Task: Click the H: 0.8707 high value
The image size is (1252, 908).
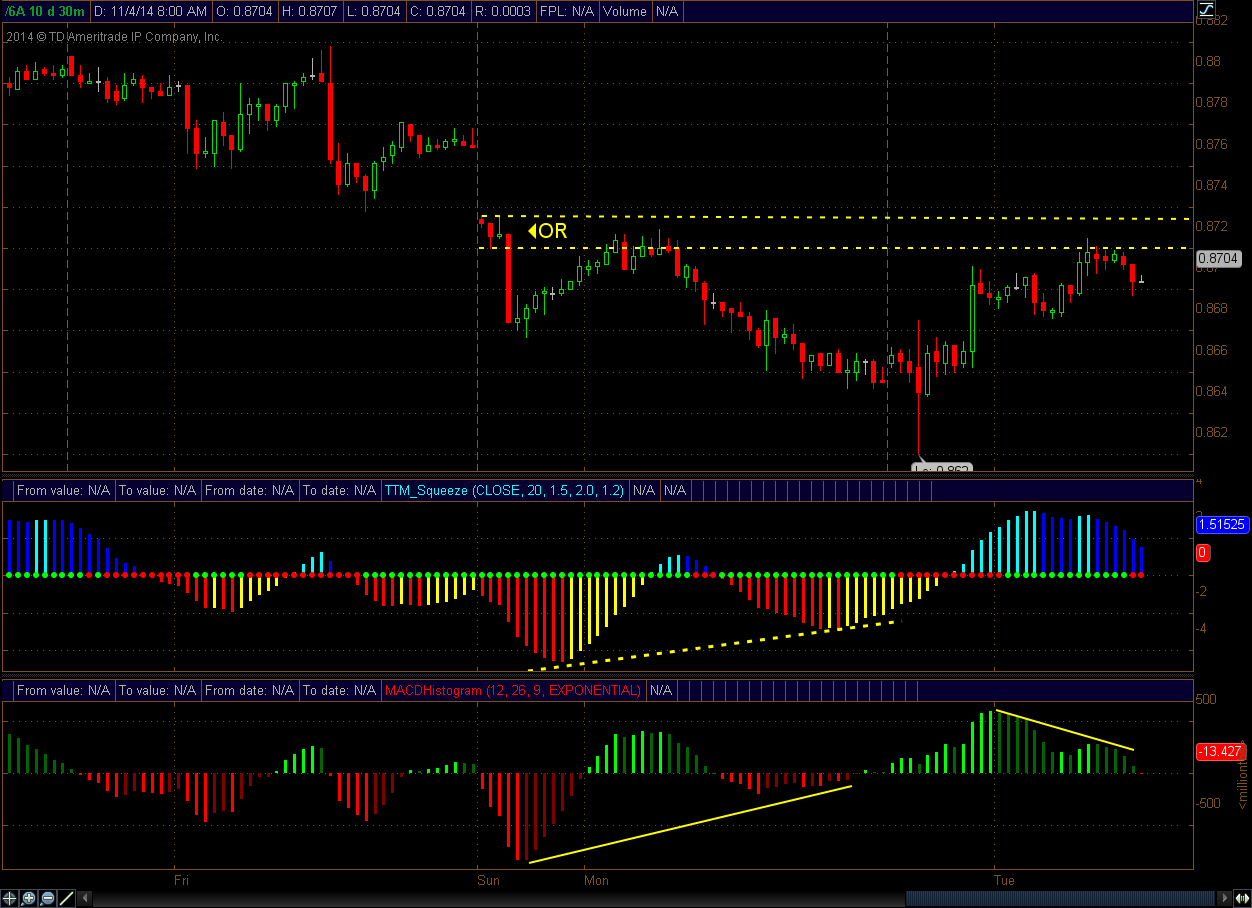Action: 310,11
